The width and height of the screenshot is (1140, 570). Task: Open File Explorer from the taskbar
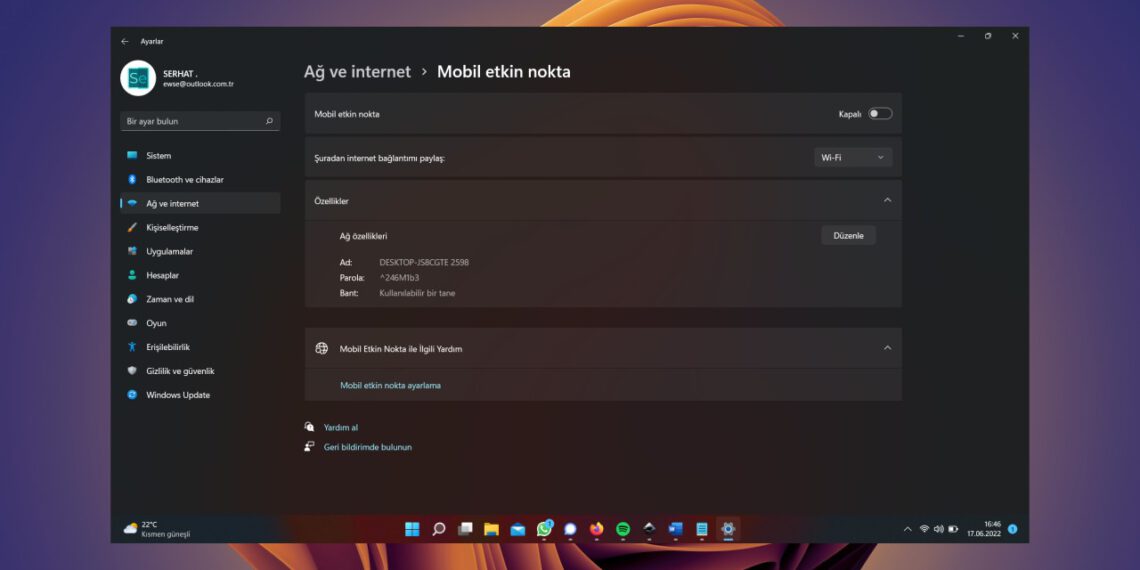click(491, 529)
